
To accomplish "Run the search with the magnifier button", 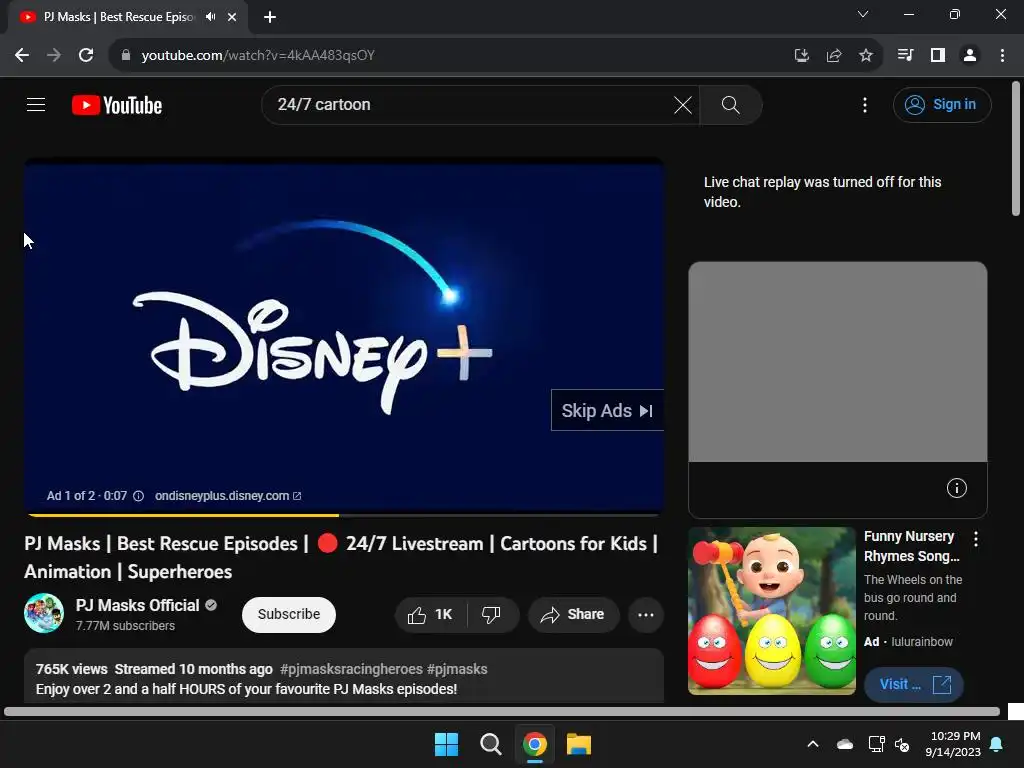I will (x=730, y=105).
